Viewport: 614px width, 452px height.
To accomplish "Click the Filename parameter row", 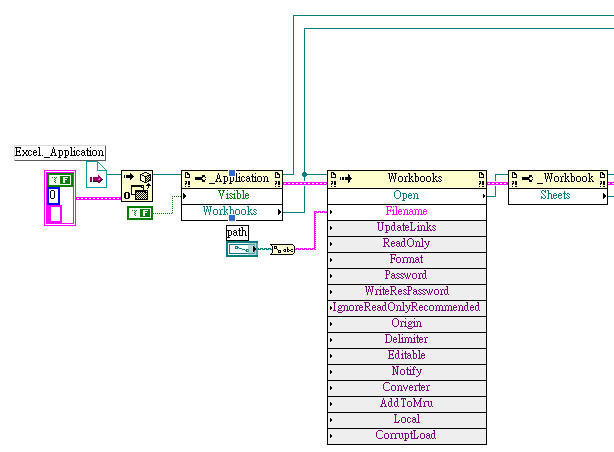I will tap(407, 212).
